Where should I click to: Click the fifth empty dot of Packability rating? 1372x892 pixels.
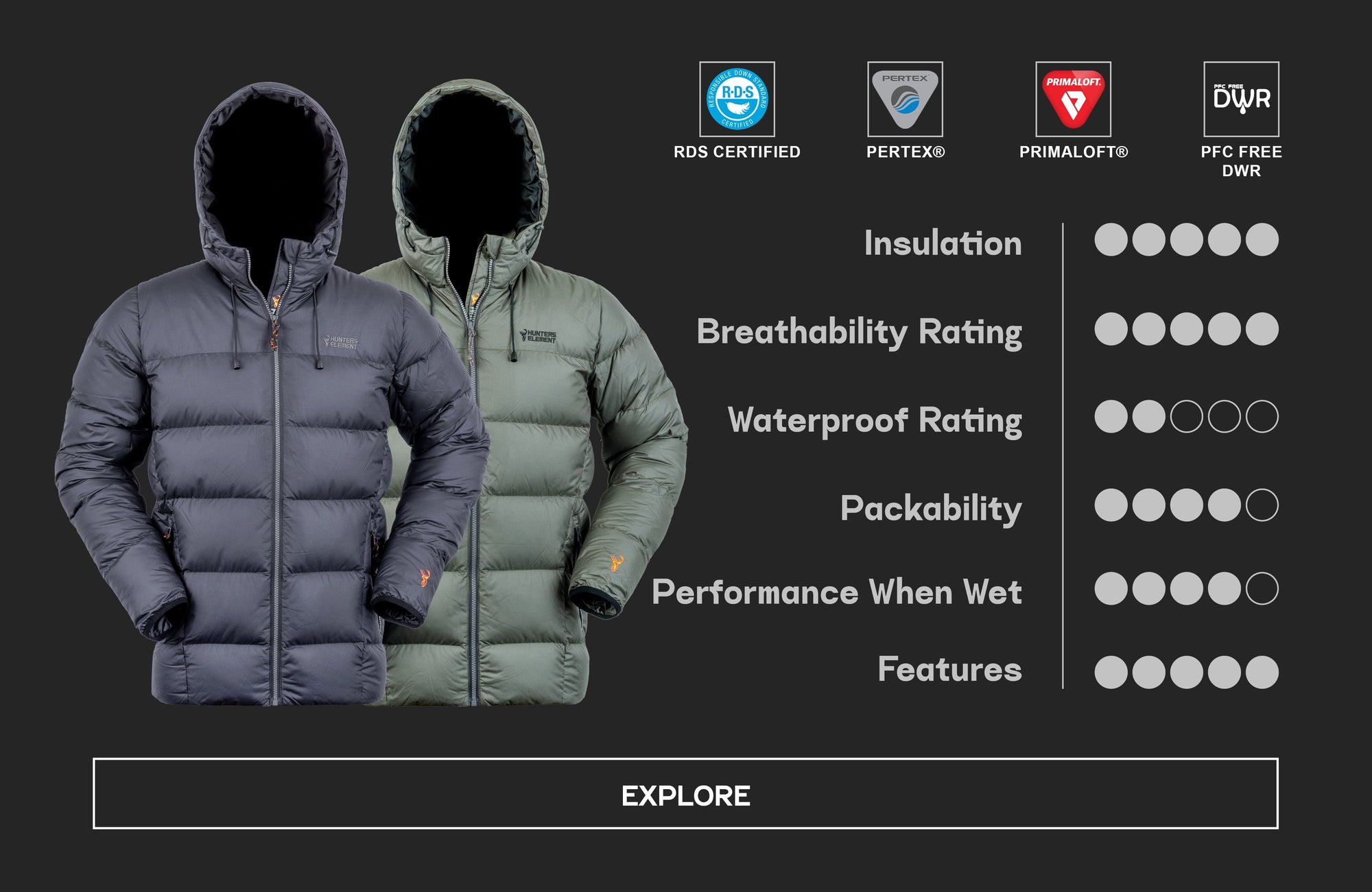[1262, 505]
